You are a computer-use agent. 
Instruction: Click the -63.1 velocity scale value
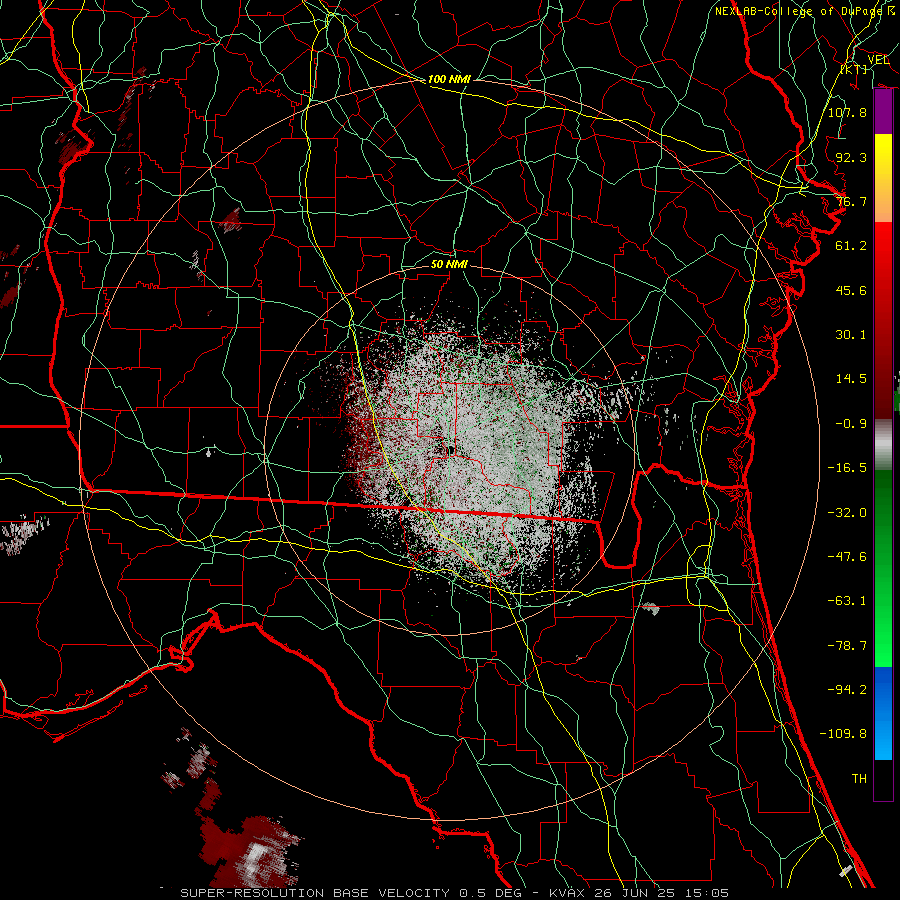pyautogui.click(x=847, y=601)
